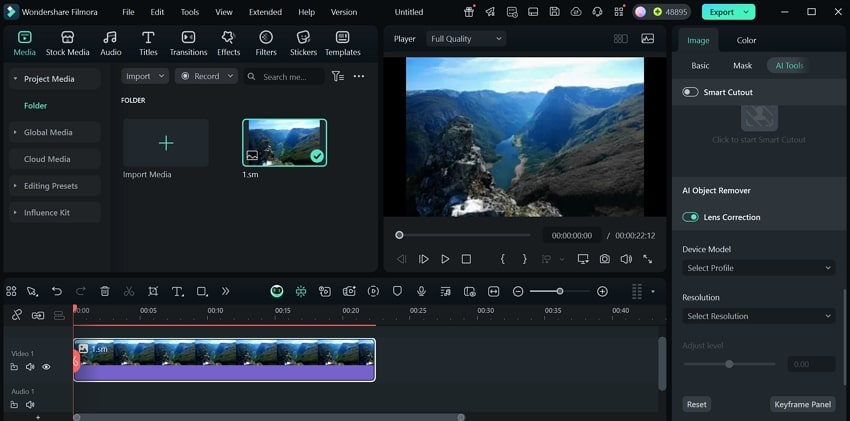Open the Edit menu
850x421 pixels.
(157, 12)
